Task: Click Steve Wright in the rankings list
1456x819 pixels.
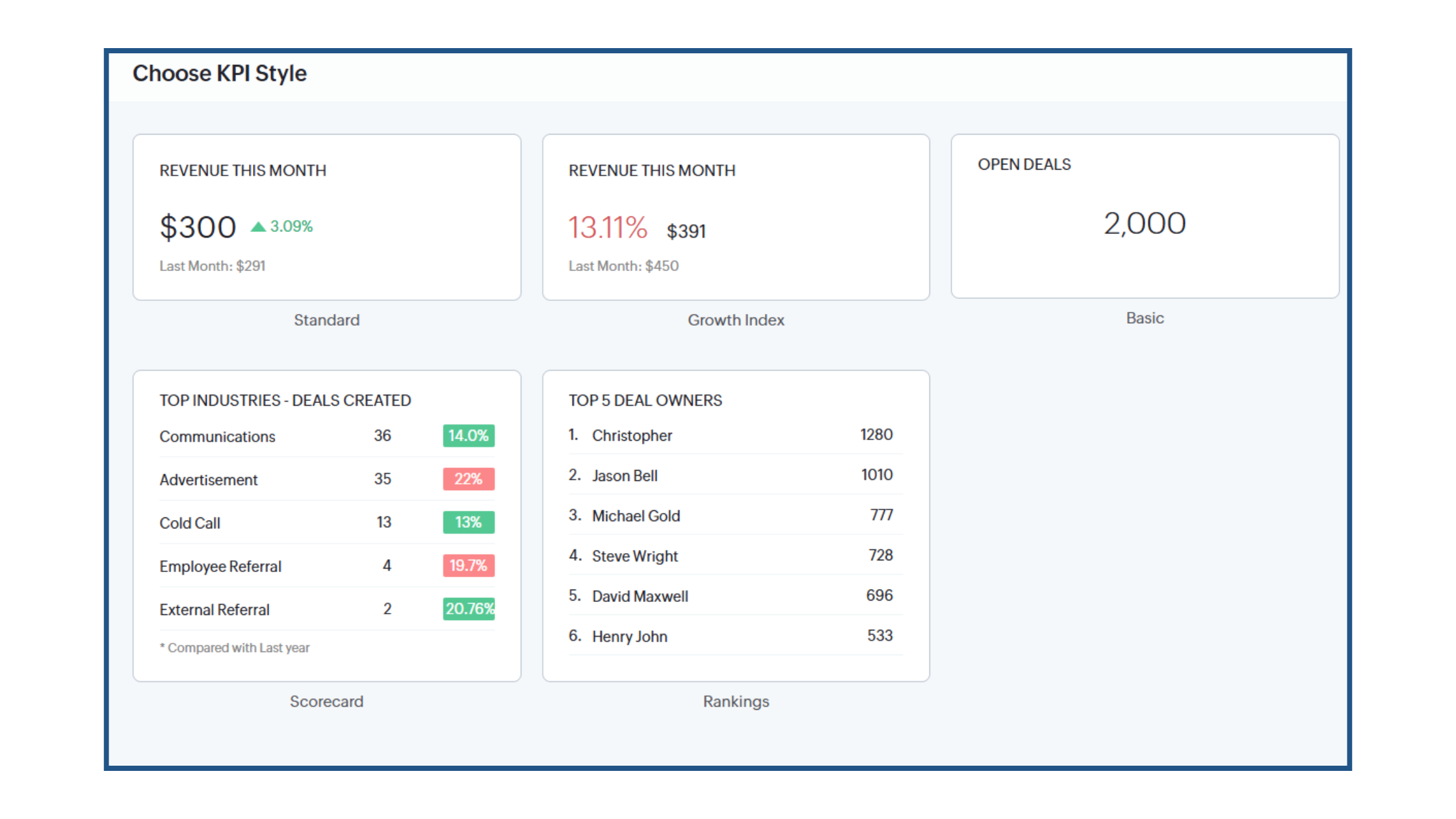Action: pyautogui.click(x=634, y=556)
